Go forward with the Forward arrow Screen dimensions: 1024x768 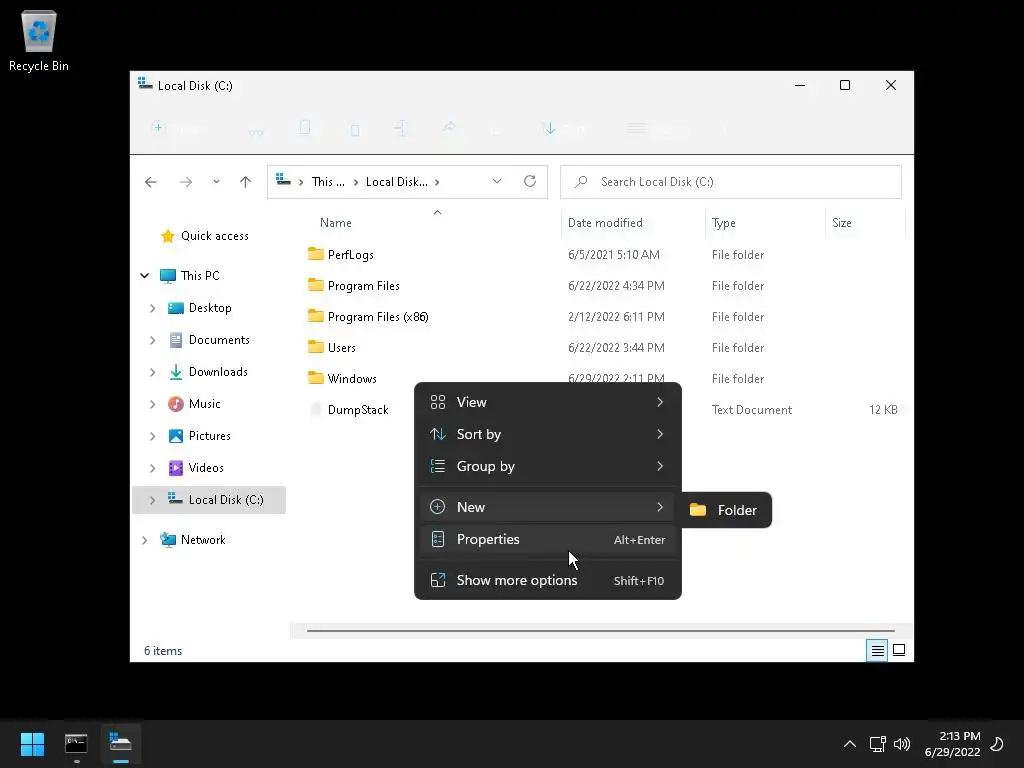(186, 182)
